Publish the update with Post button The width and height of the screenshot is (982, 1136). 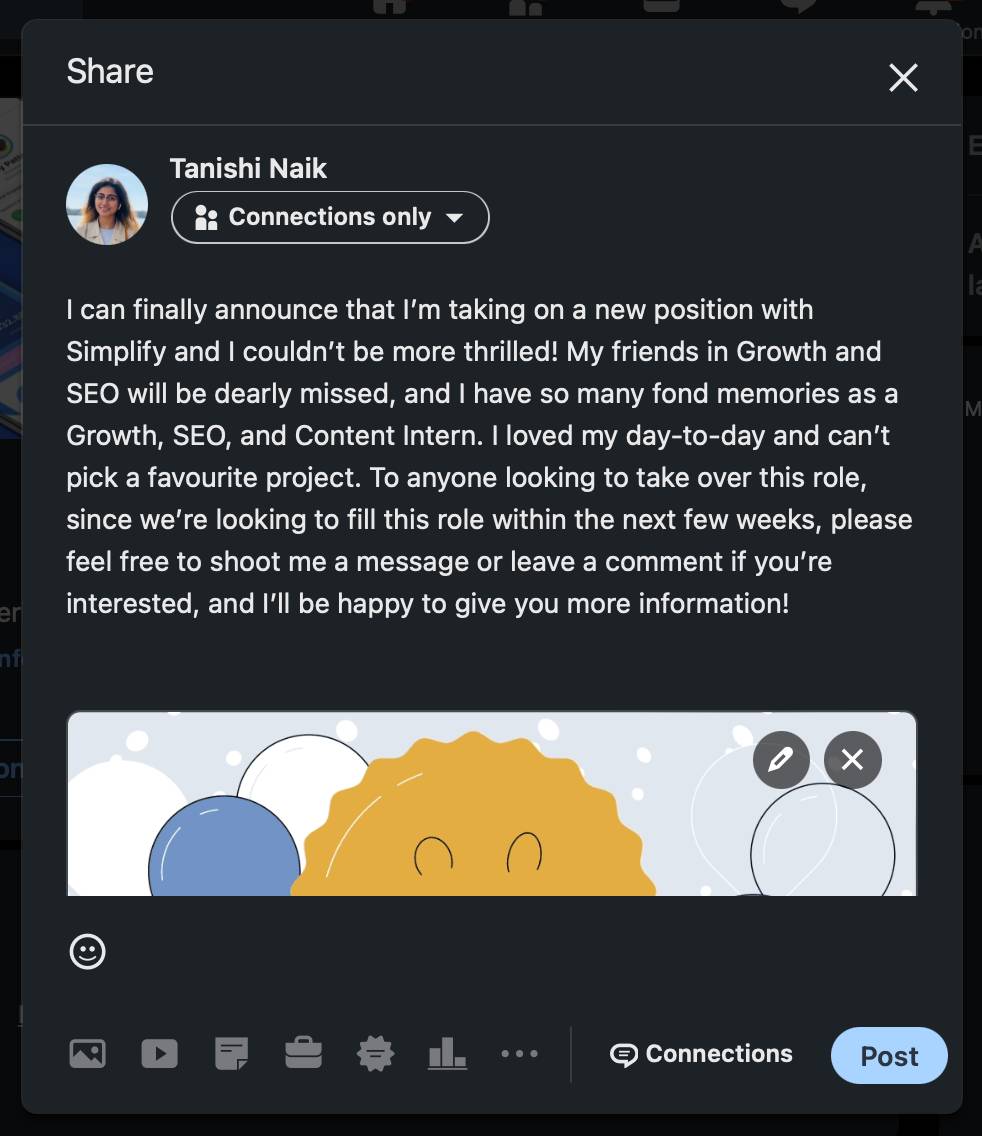click(x=889, y=1056)
